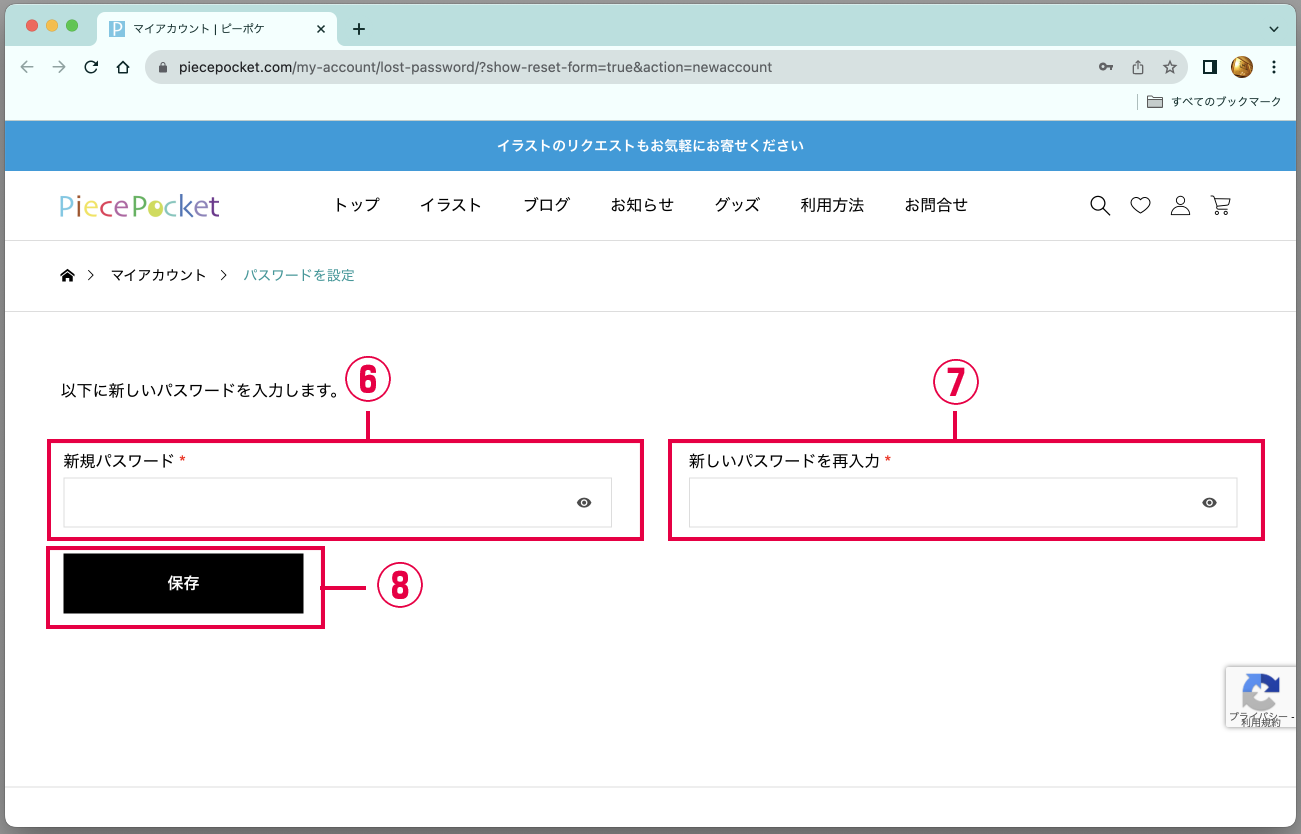The image size is (1301, 834).
Task: Click the マイアカウント breadcrumb link
Action: point(158,275)
